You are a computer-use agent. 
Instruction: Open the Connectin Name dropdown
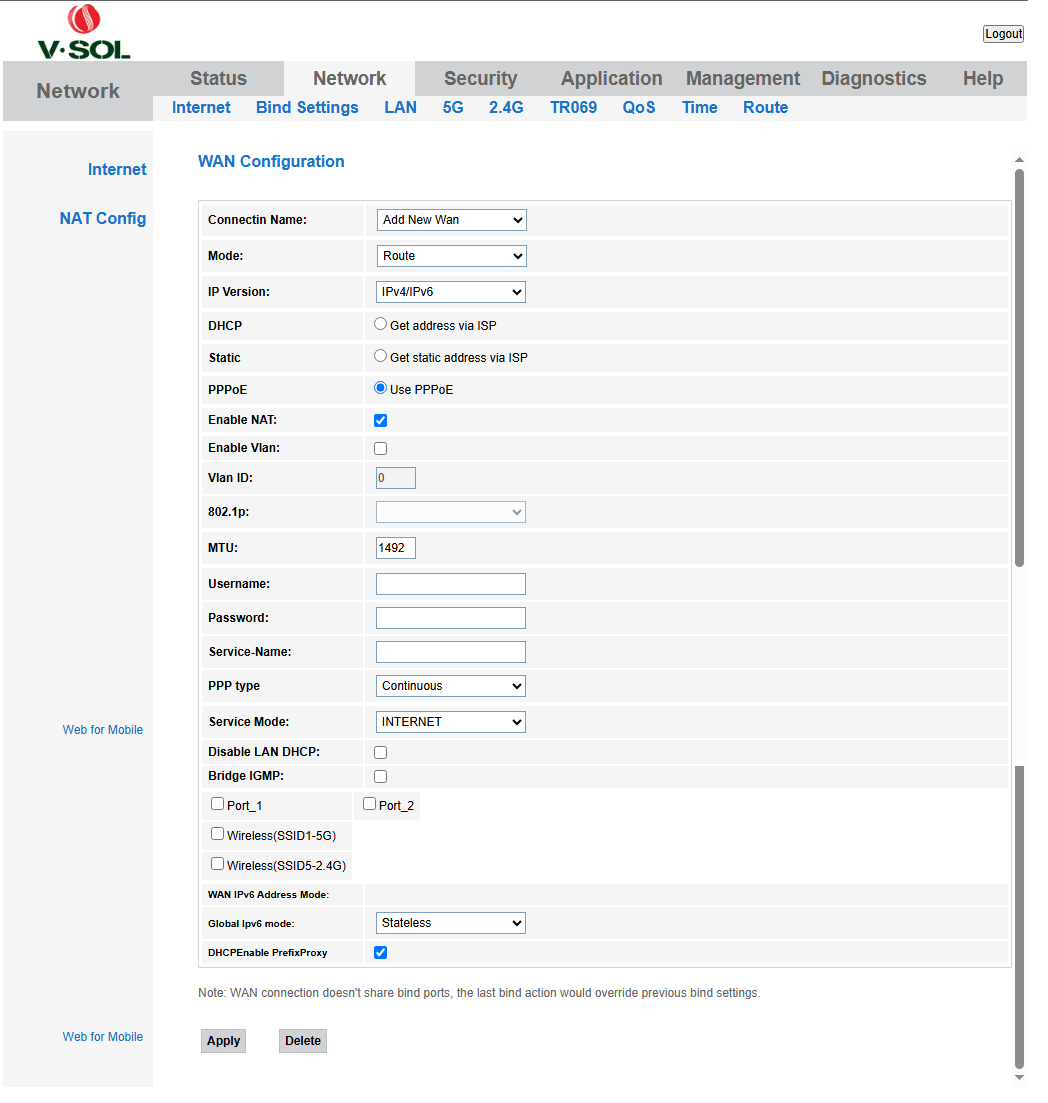(x=451, y=220)
